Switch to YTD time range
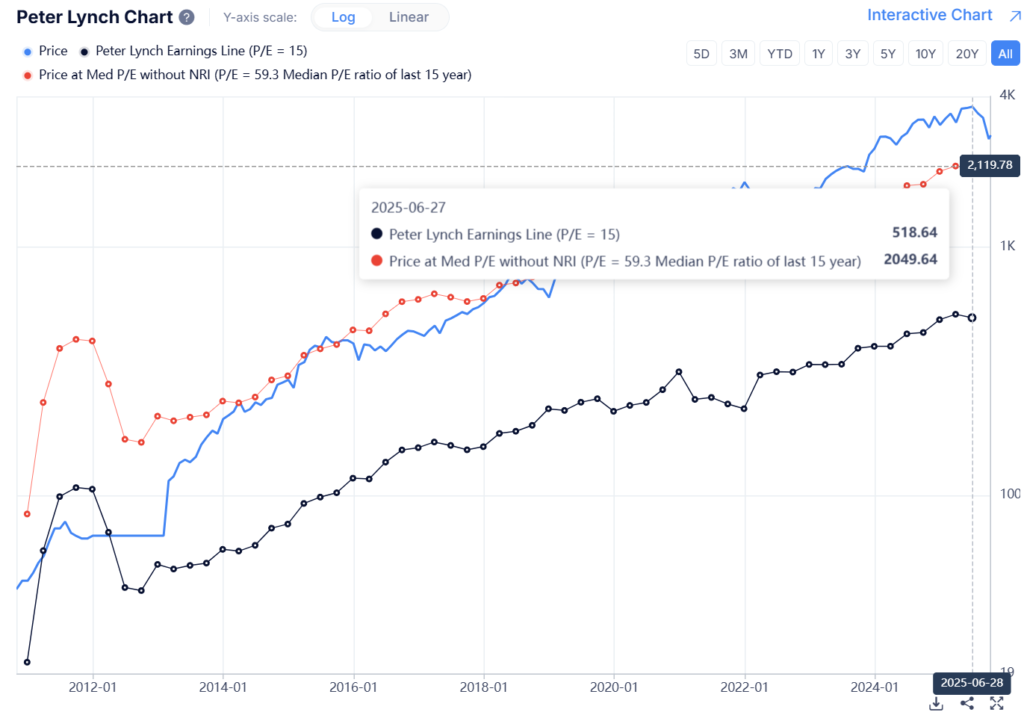The height and width of the screenshot is (718, 1024). click(x=780, y=54)
